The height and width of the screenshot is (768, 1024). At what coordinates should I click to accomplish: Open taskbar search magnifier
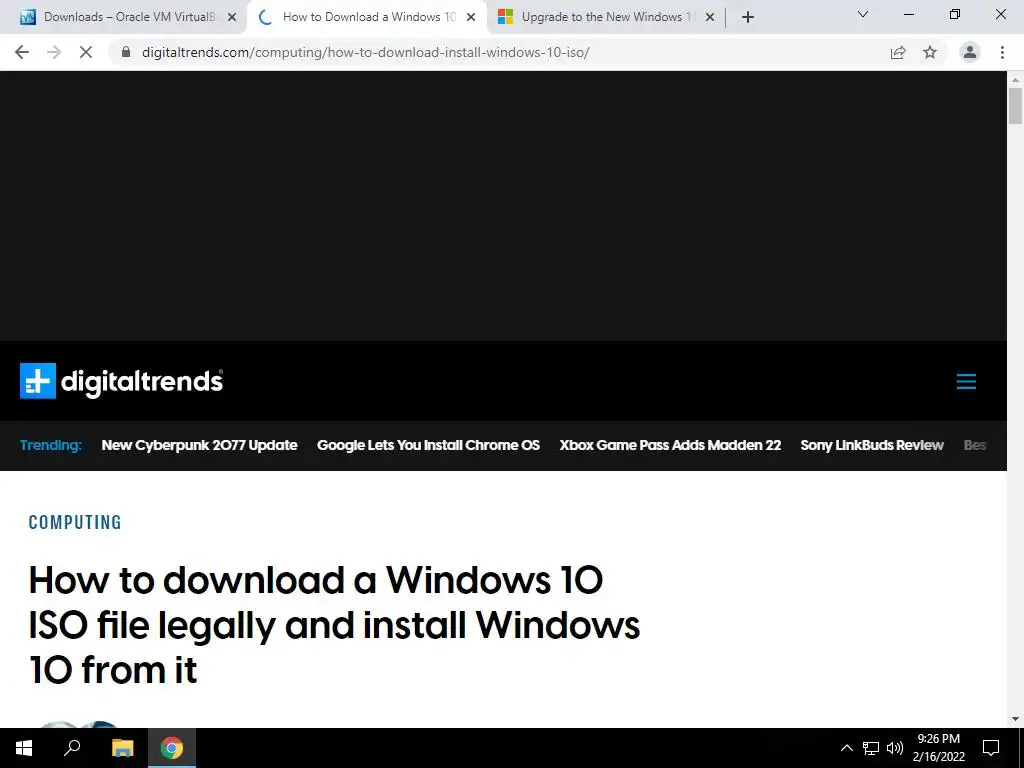pos(72,748)
